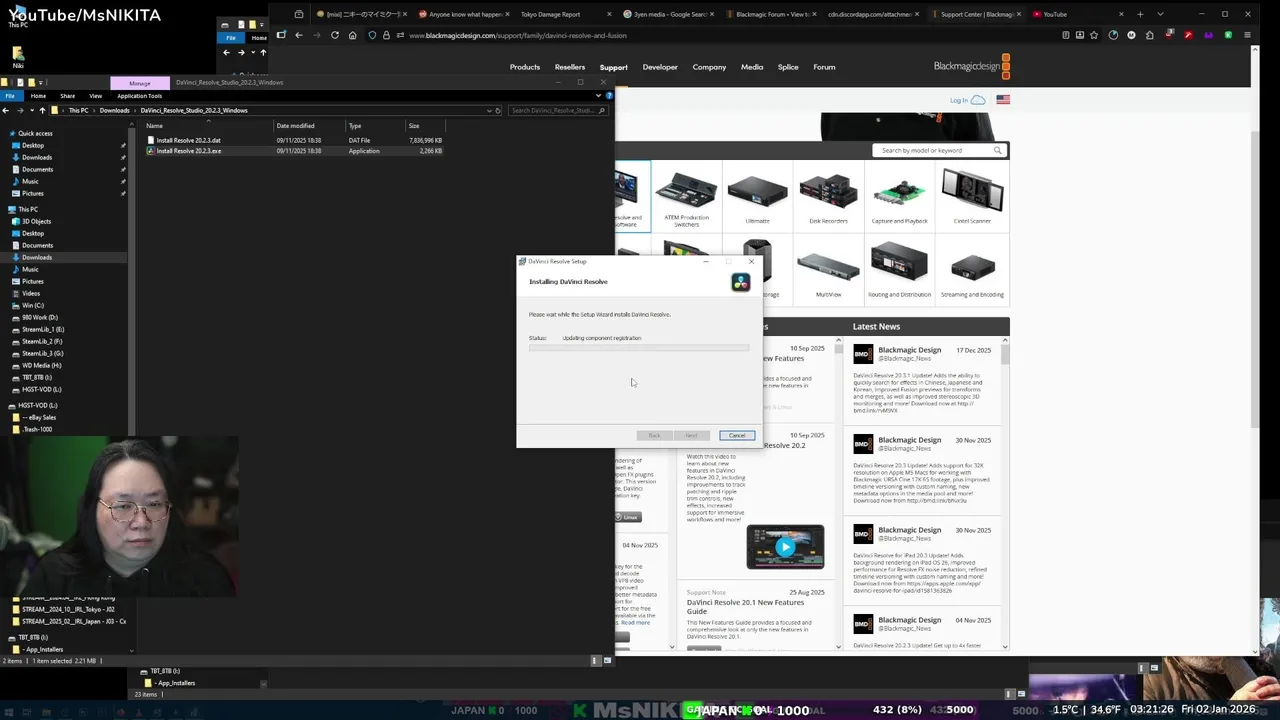
Task: Open Win (C:) drive in sidebar
Action: (33, 305)
